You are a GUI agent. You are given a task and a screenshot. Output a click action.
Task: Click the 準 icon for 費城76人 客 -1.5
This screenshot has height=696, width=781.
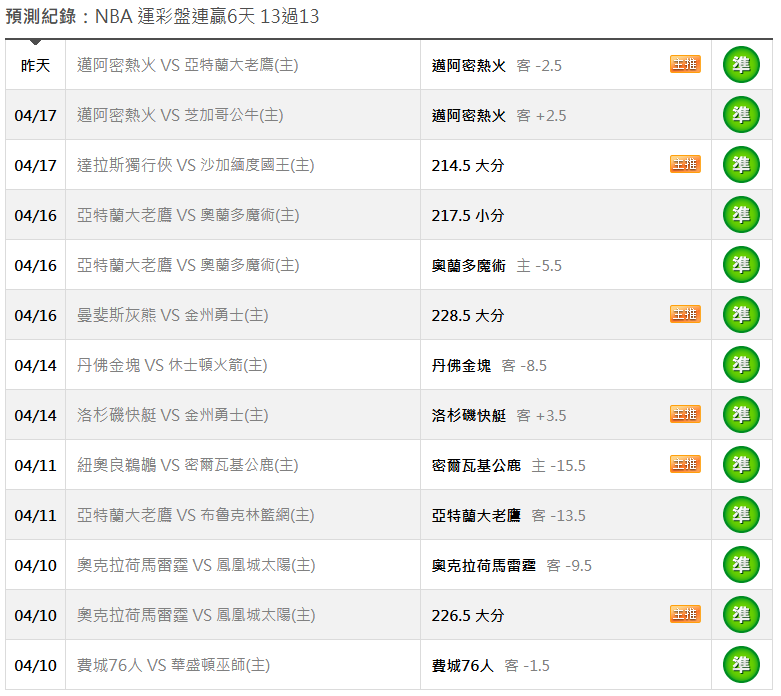[741, 665]
